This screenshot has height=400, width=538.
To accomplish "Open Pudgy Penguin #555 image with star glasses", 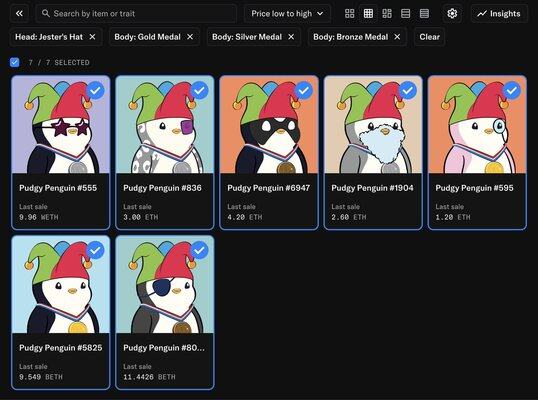I will point(61,125).
